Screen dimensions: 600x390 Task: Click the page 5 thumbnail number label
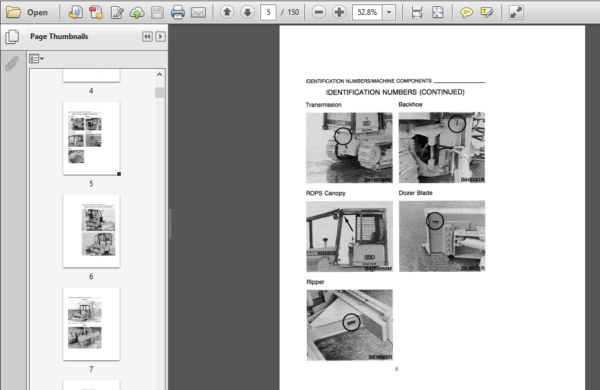[91, 184]
